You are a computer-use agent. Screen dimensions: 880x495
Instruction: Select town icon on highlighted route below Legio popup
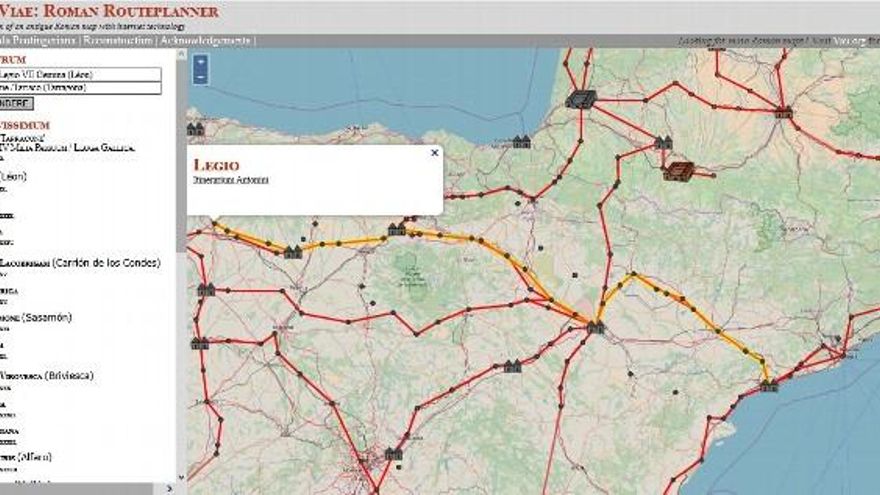293,252
